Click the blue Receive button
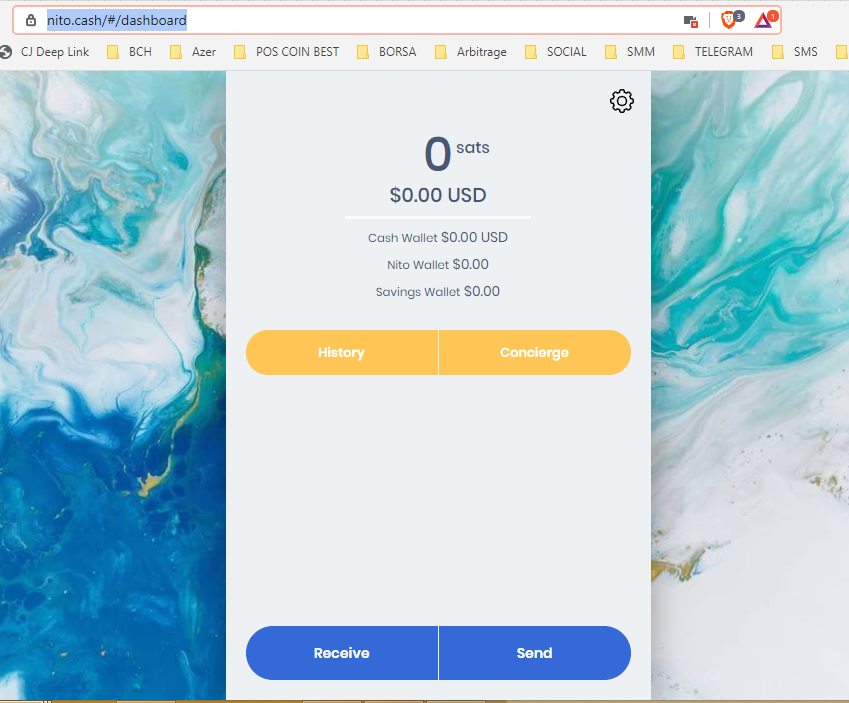 coord(342,653)
